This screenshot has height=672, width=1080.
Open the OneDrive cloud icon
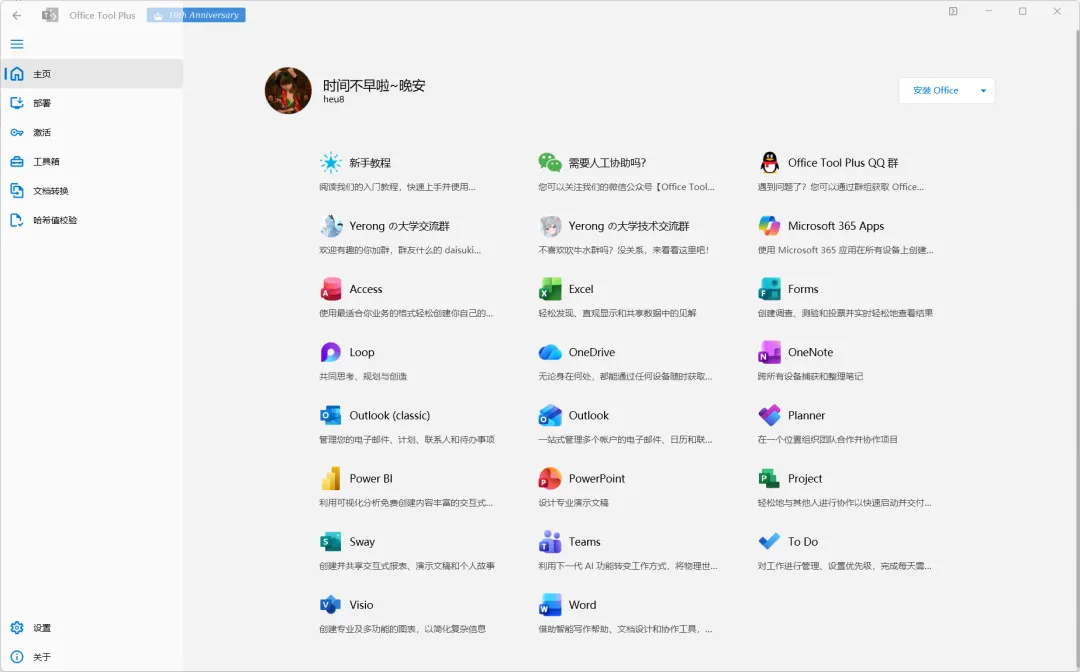pyautogui.click(x=550, y=353)
